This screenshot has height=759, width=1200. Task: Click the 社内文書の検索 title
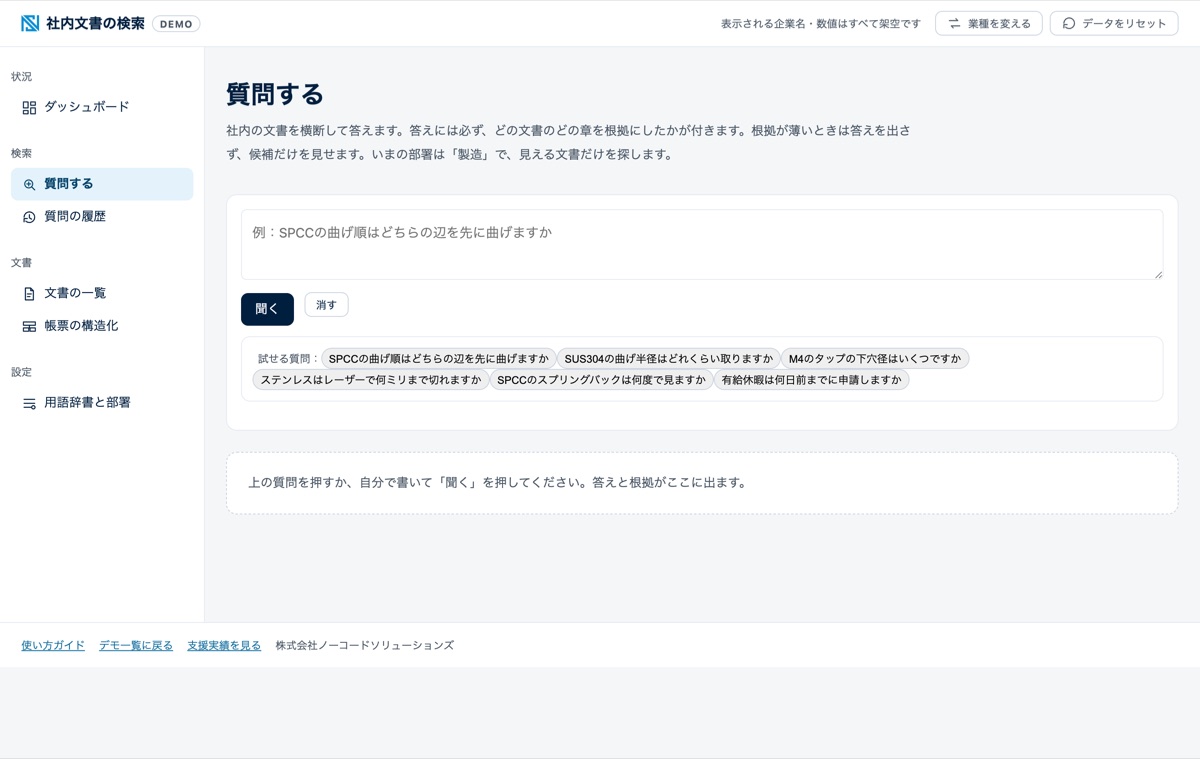tap(95, 23)
